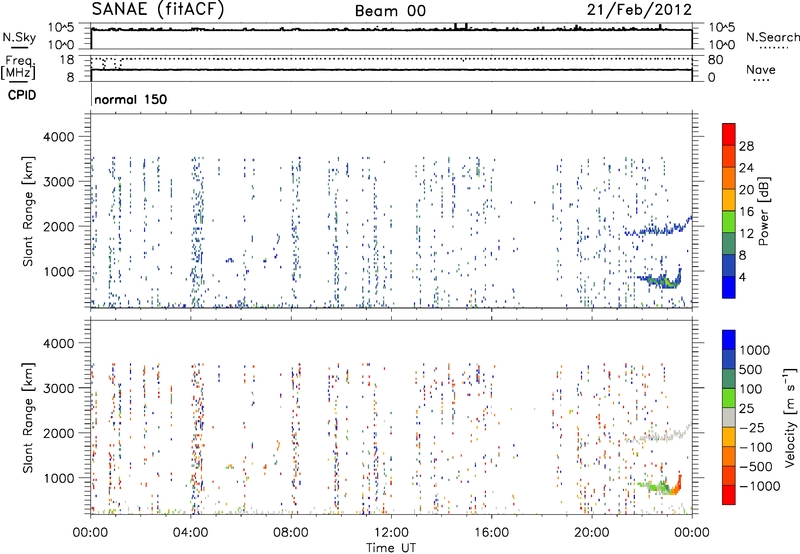800x554 pixels.
Task: Click the '4000' tick on the power panel
Action: [59, 137]
